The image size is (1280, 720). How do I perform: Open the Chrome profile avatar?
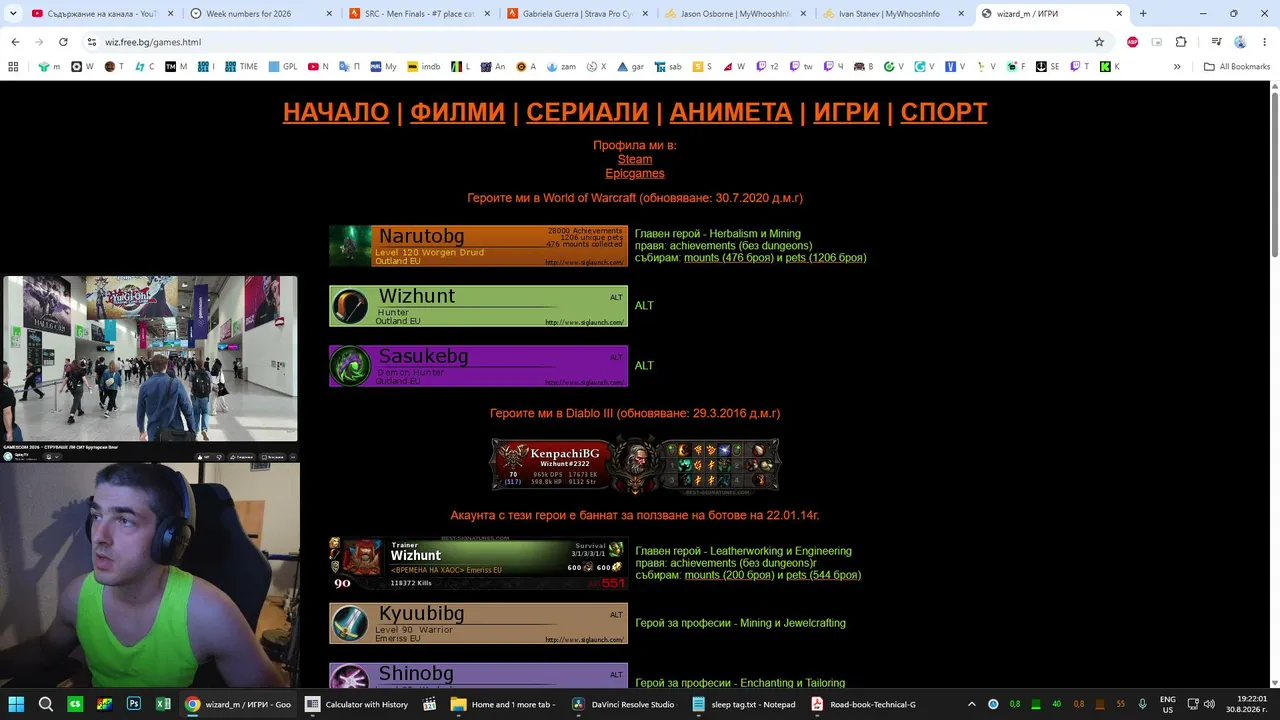pos(1240,42)
